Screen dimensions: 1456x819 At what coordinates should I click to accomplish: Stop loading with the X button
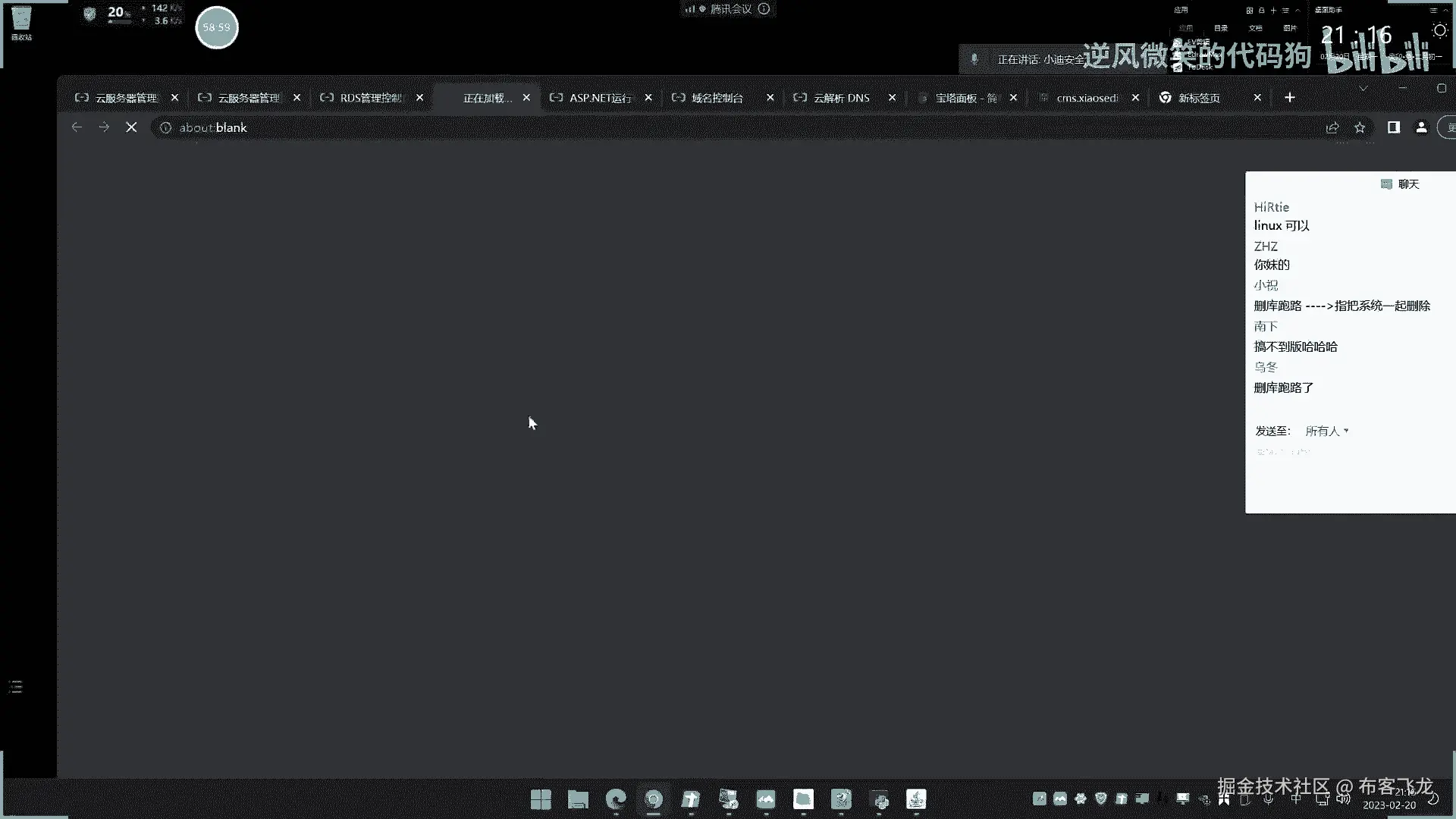click(131, 127)
